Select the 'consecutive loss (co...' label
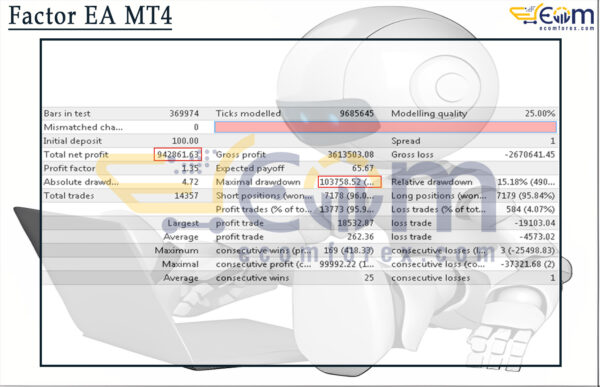 pos(438,264)
